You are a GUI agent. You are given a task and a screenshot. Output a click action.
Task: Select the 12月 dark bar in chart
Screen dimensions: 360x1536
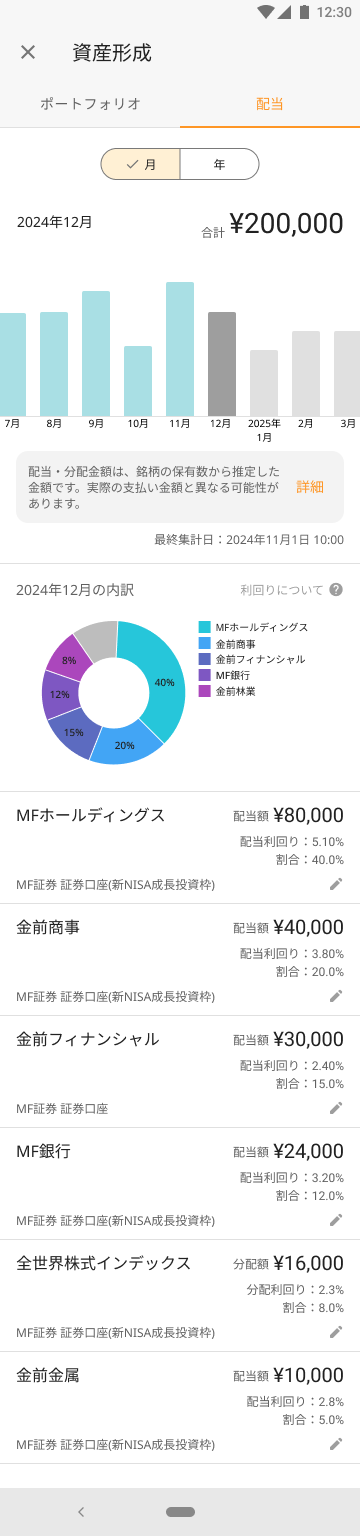click(x=222, y=364)
